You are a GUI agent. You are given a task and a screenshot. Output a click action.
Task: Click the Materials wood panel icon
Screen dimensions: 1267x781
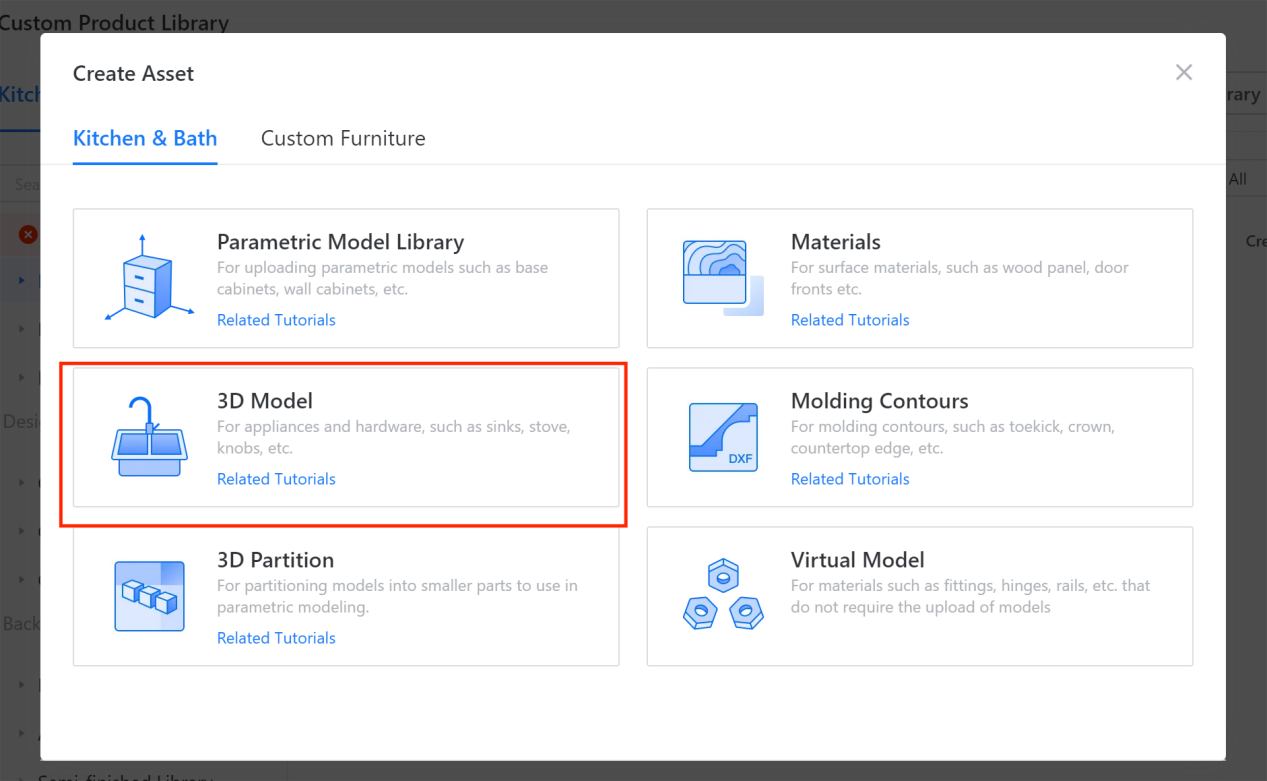[x=722, y=277]
